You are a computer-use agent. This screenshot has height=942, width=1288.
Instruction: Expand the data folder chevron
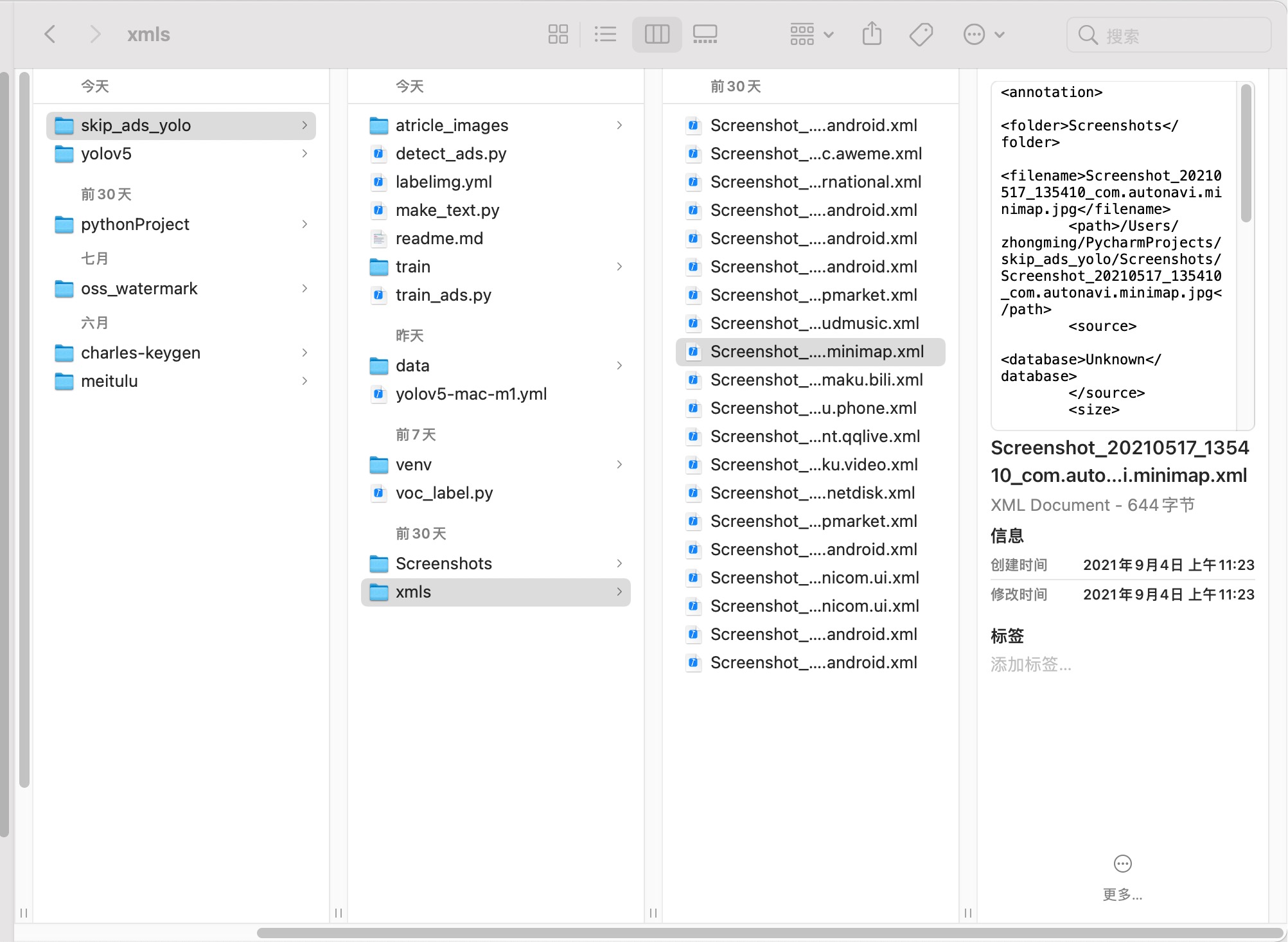point(619,366)
